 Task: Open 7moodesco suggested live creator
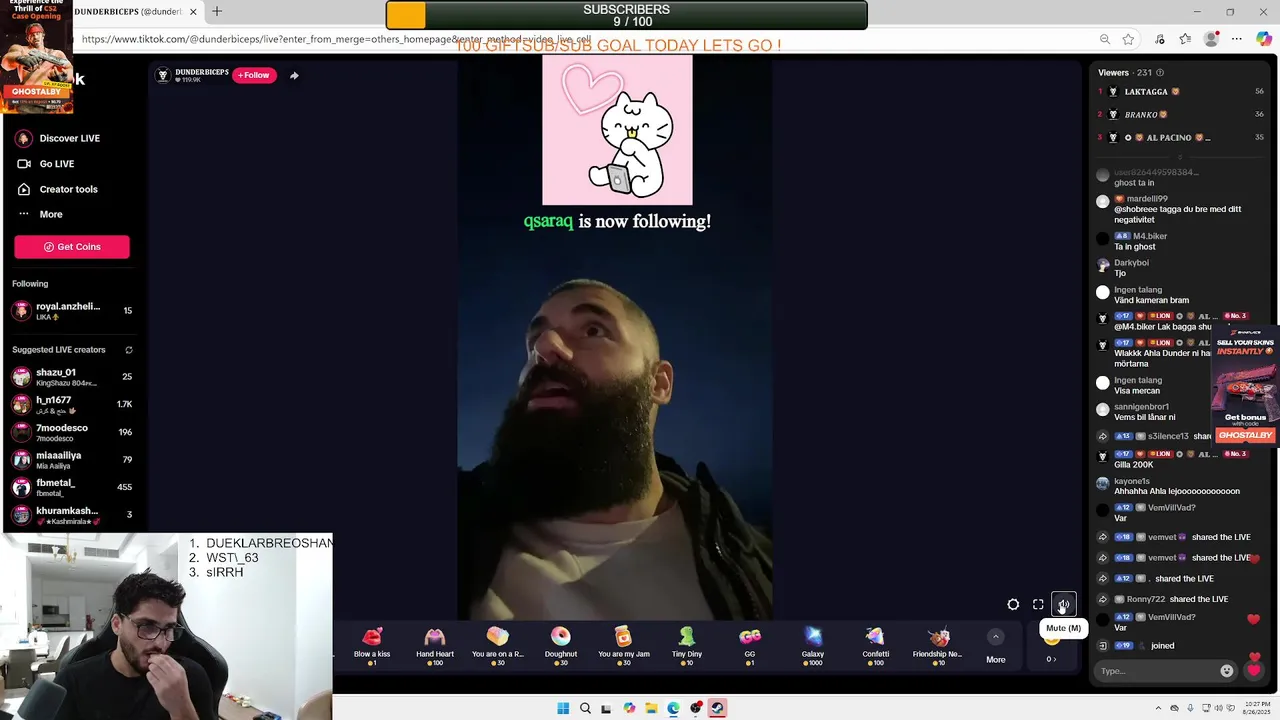coord(72,432)
